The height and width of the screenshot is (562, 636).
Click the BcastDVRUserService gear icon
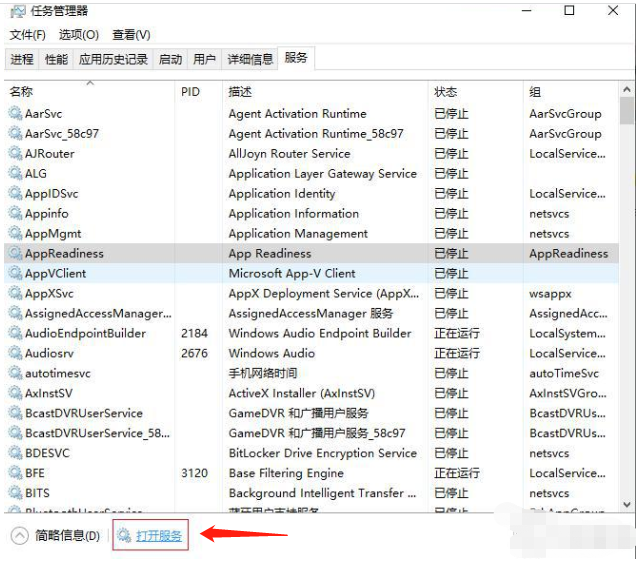[x=15, y=413]
